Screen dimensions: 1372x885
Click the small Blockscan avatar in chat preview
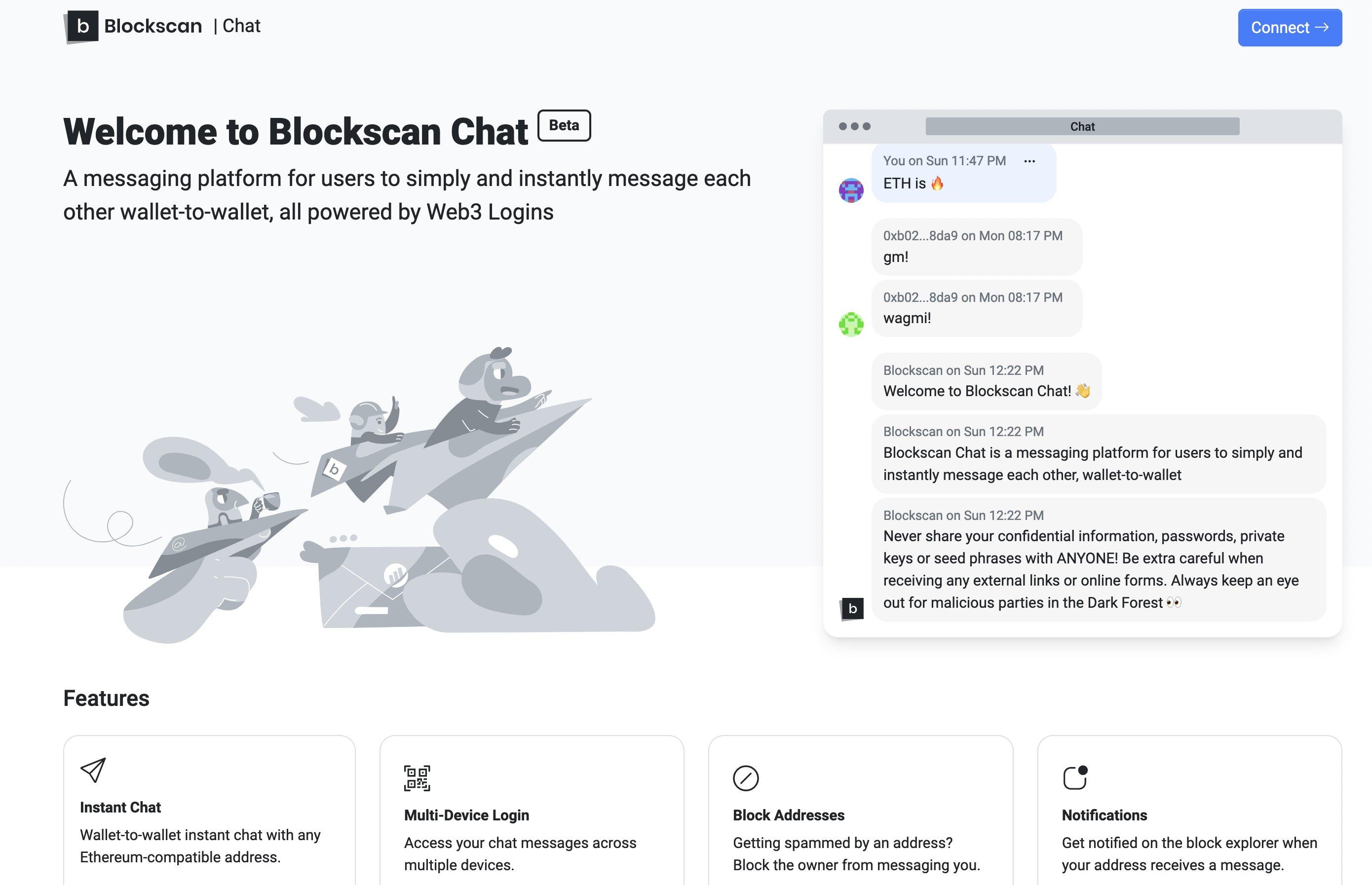pyautogui.click(x=852, y=609)
